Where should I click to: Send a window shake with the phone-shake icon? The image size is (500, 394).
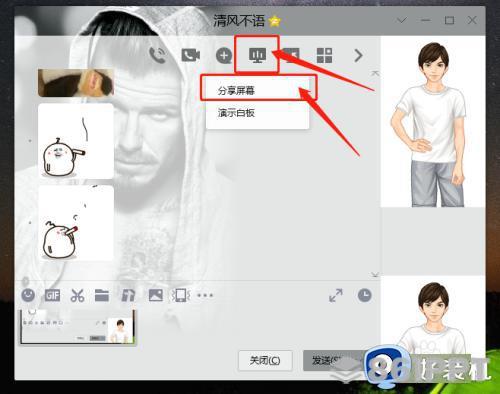tap(181, 295)
